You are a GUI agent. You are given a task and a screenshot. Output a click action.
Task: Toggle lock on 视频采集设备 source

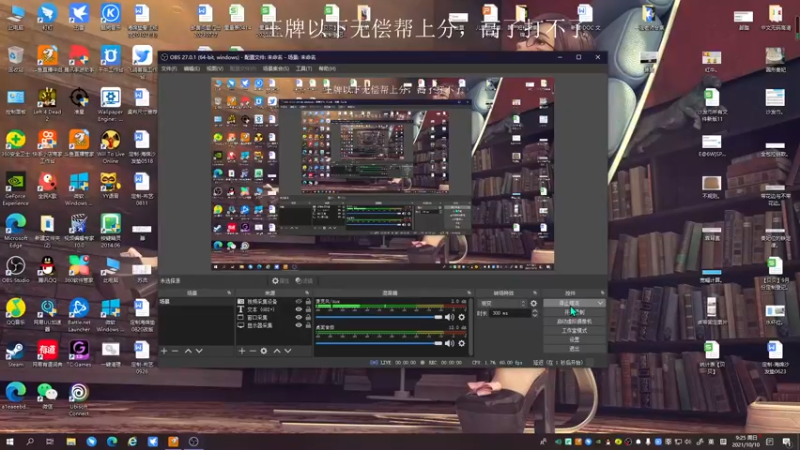[308, 302]
